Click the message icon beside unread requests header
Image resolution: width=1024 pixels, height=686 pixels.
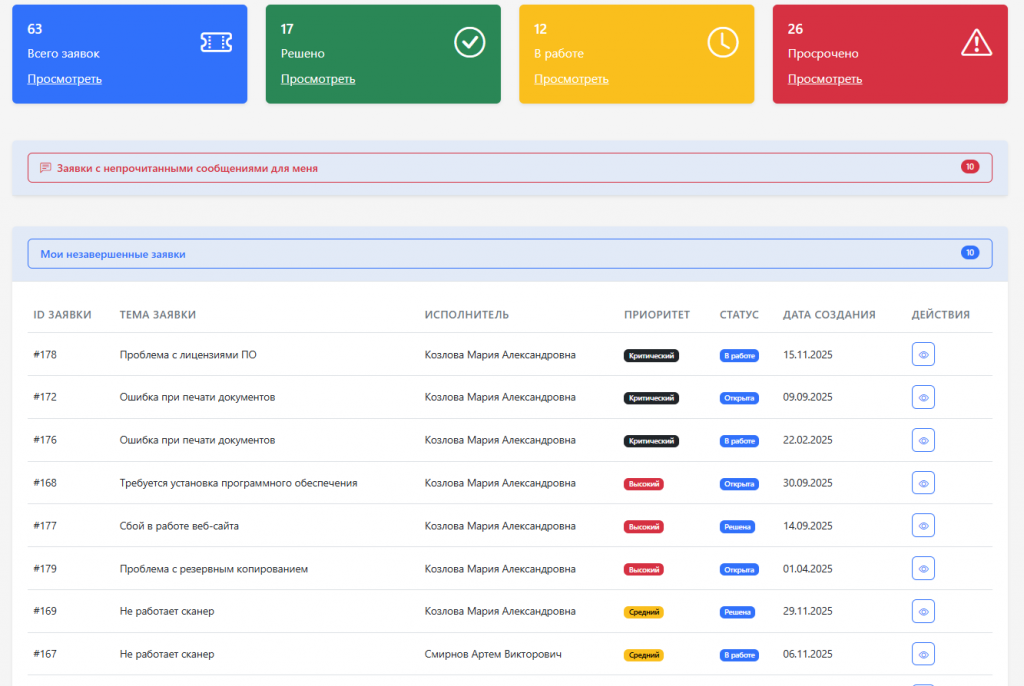pyautogui.click(x=45, y=168)
